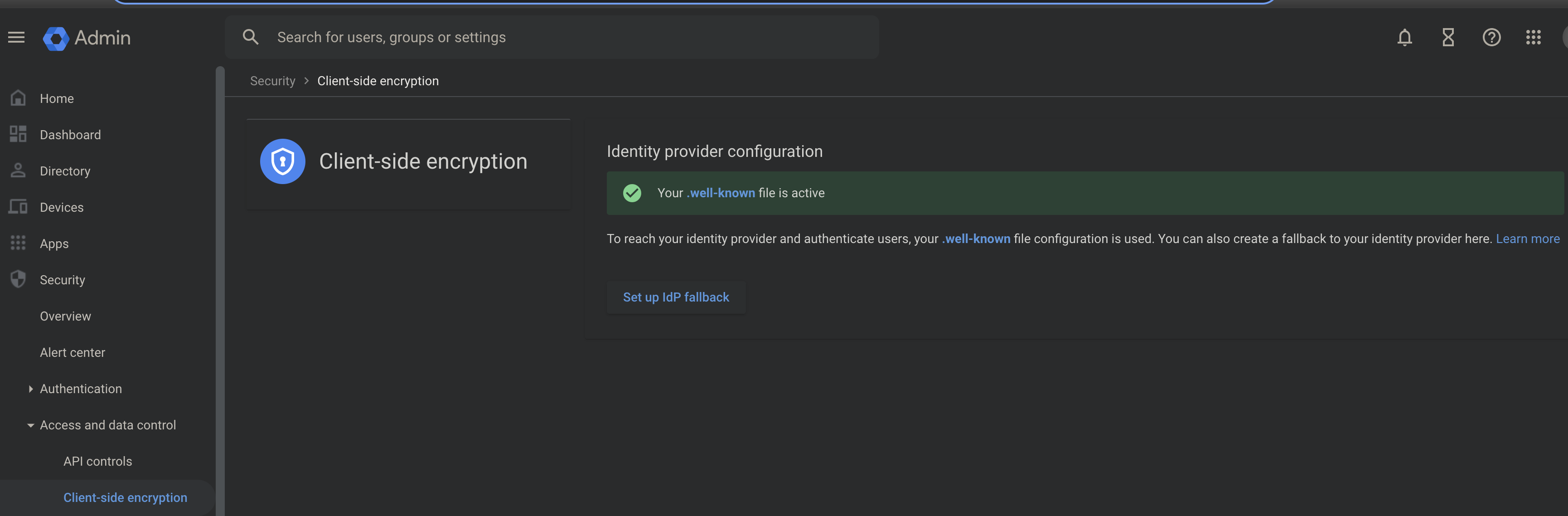
Task: Click .well-known link in green banner
Action: [x=721, y=193]
